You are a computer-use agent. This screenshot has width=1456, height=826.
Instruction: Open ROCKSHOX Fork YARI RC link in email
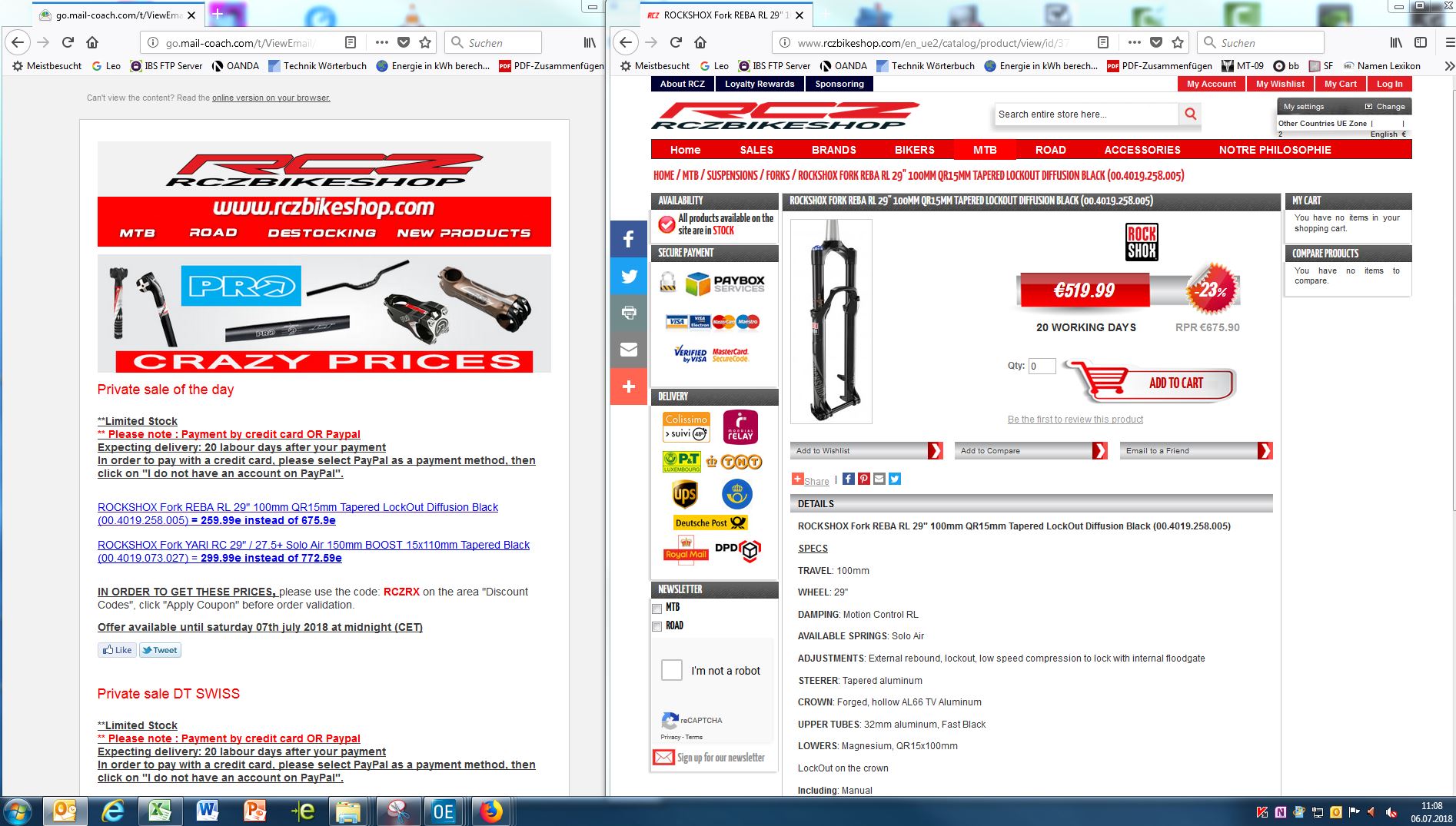point(314,552)
